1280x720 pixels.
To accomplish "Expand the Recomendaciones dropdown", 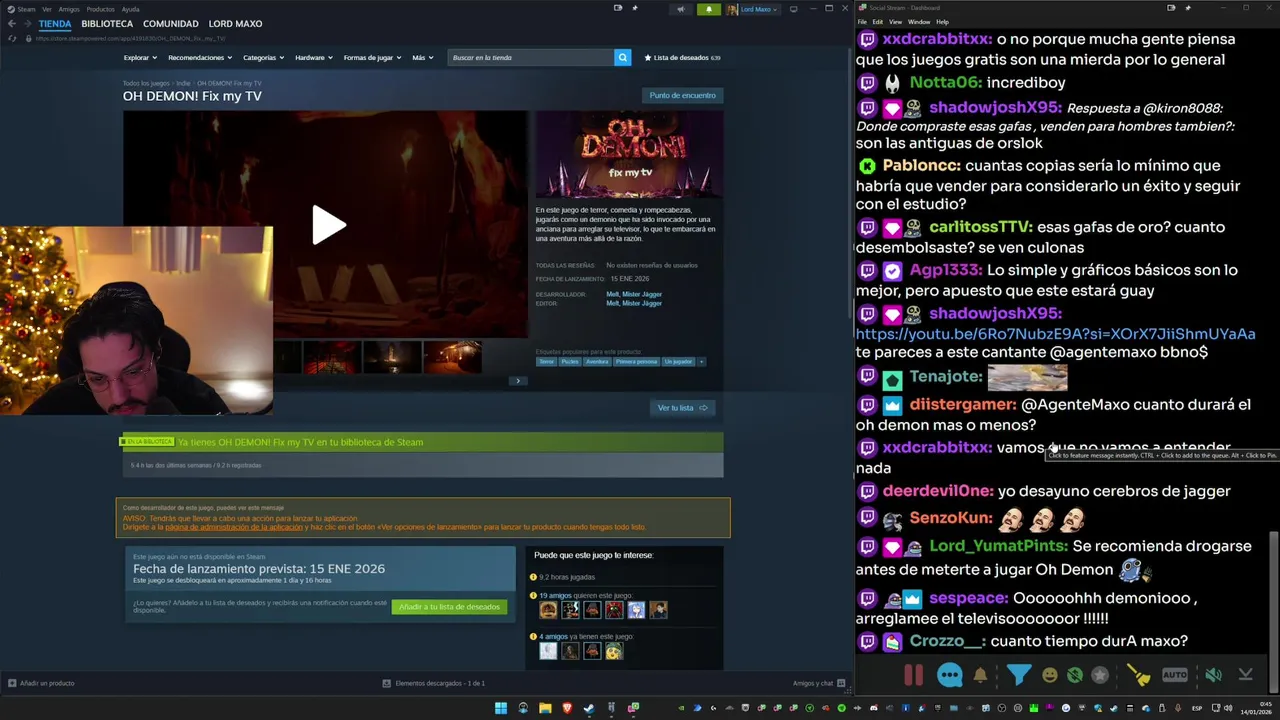I will [x=200, y=57].
